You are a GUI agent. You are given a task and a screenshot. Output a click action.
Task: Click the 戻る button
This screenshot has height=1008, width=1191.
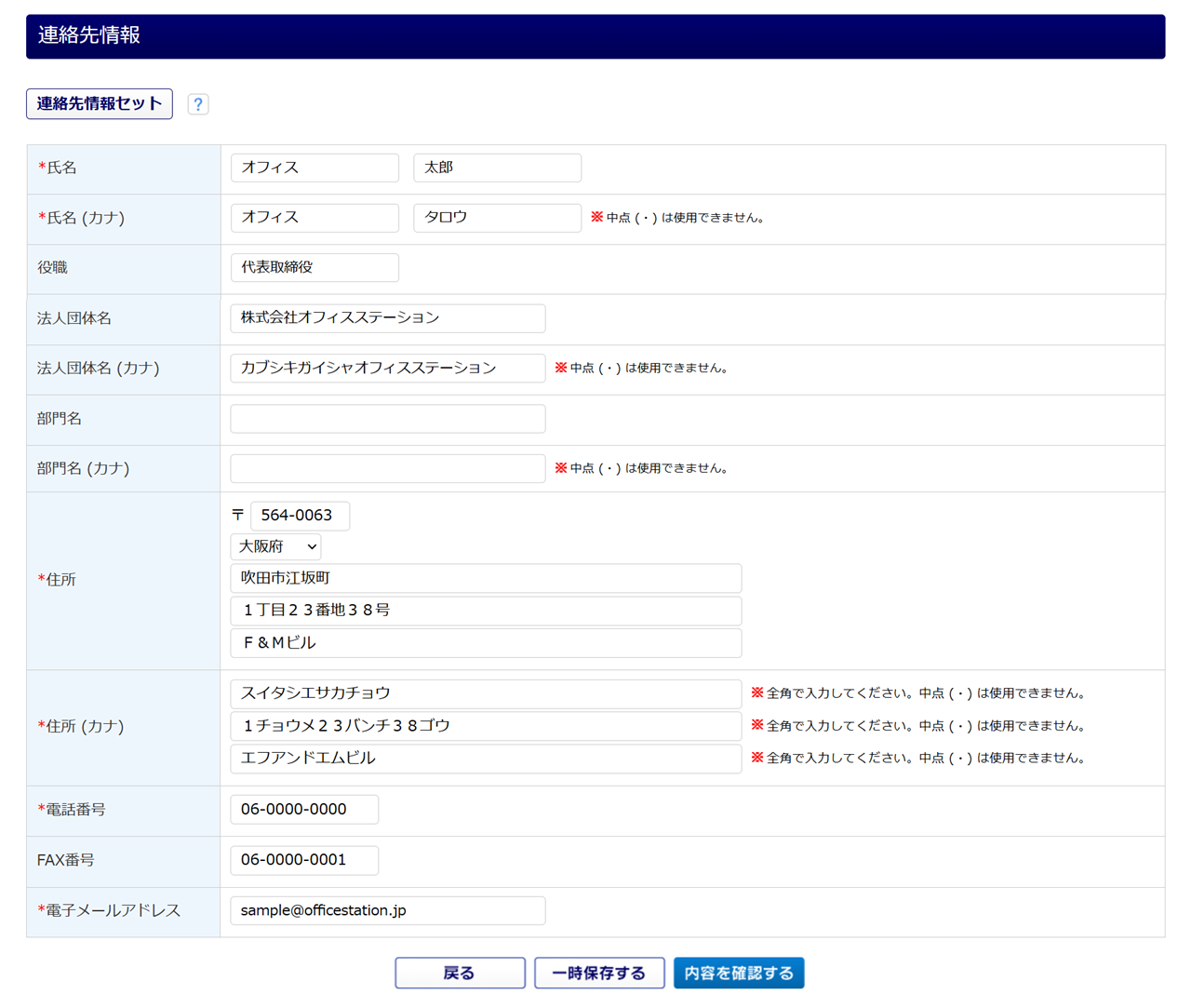pyautogui.click(x=460, y=973)
